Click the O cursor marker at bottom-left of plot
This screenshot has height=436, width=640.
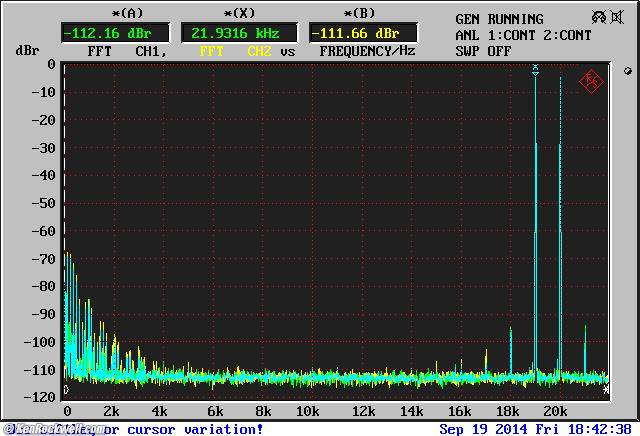pyautogui.click(x=67, y=389)
